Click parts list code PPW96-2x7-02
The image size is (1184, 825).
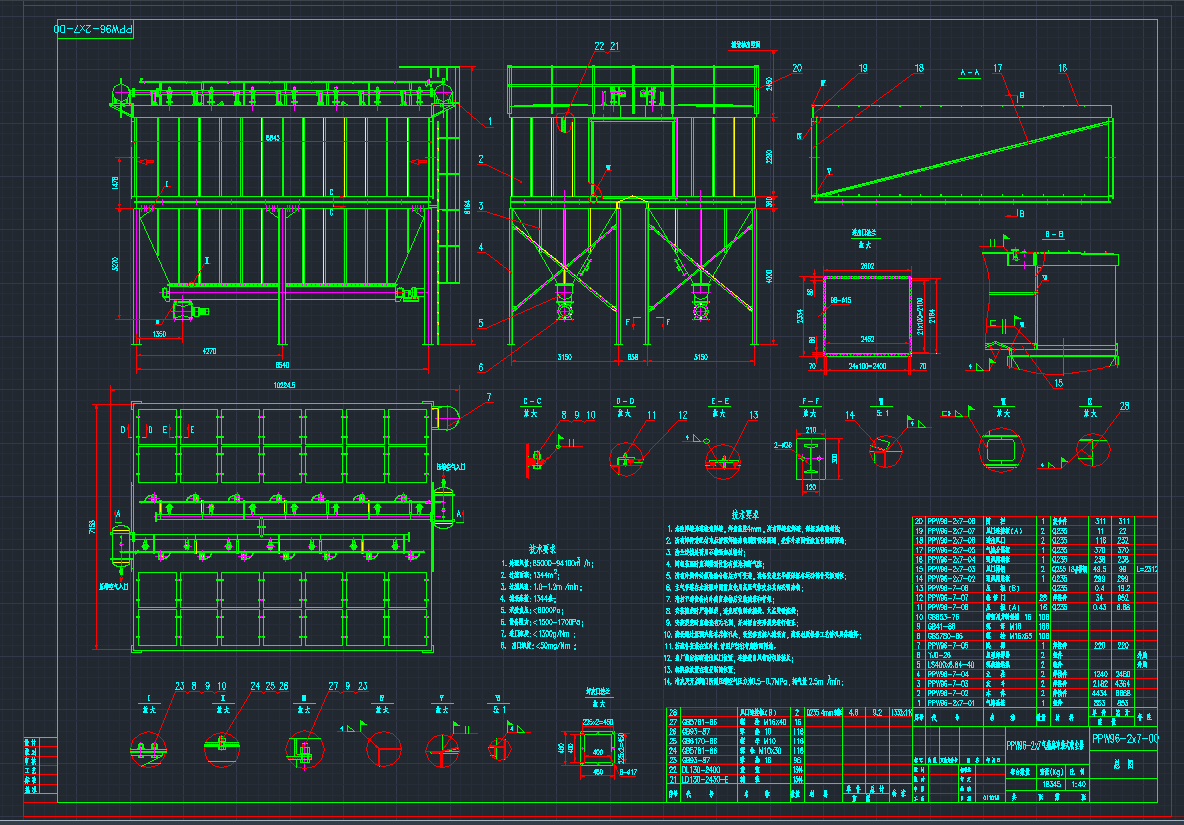pyautogui.click(x=951, y=579)
